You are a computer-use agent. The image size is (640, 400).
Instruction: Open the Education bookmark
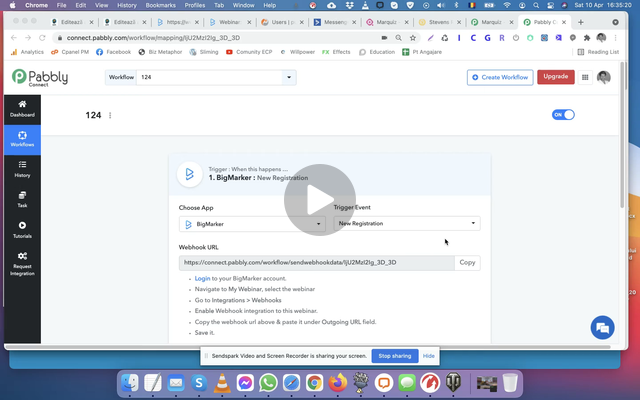point(377,52)
